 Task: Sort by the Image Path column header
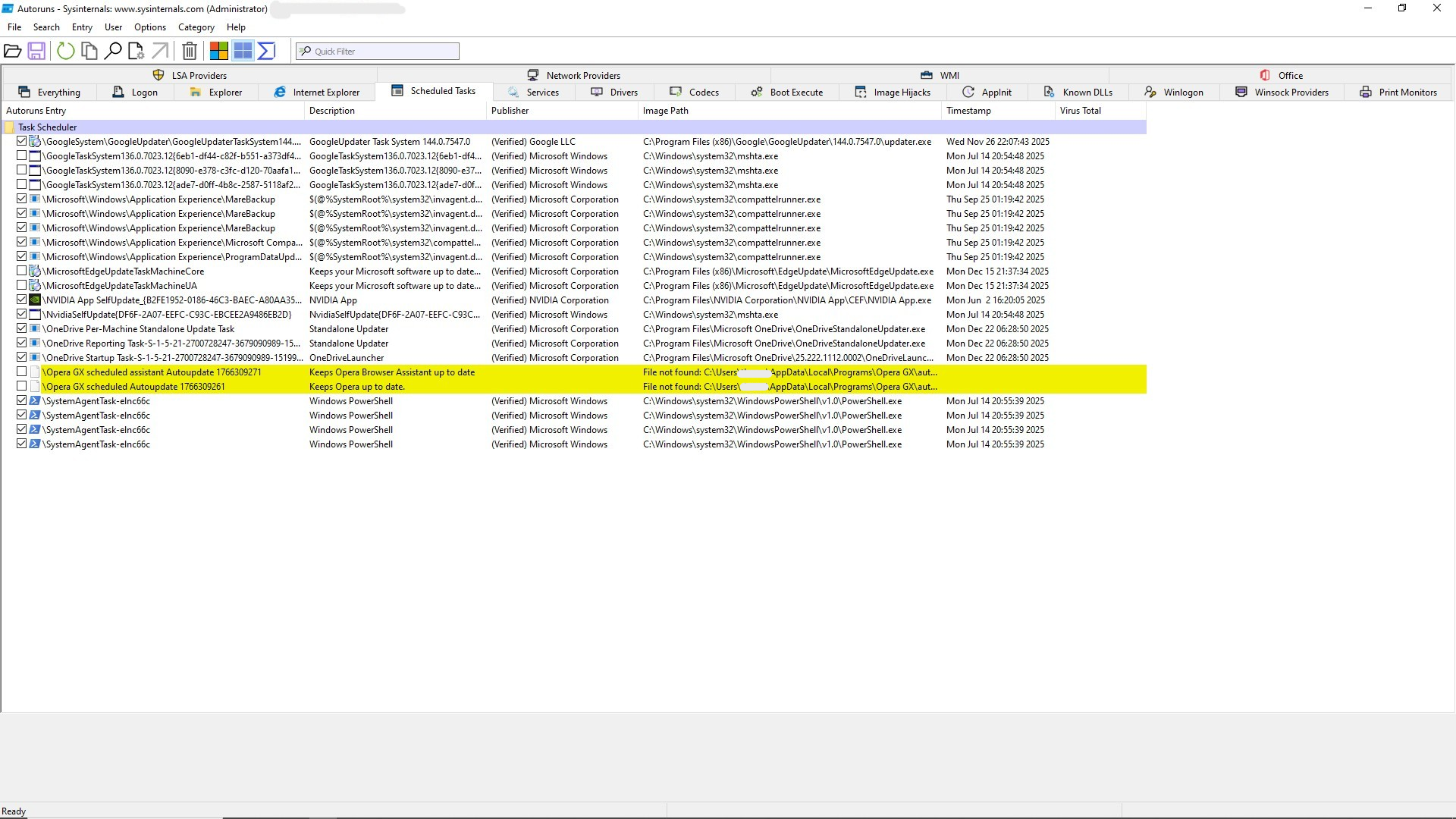coord(789,111)
